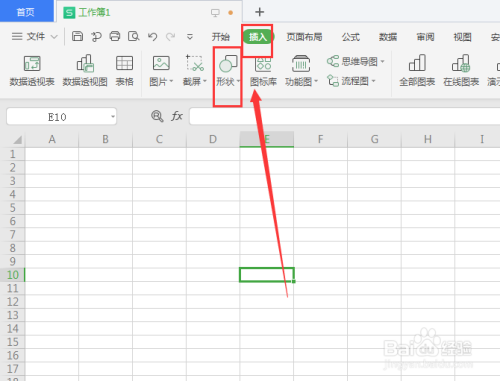Expand the 功能图 dropdown arrow

(x=316, y=81)
